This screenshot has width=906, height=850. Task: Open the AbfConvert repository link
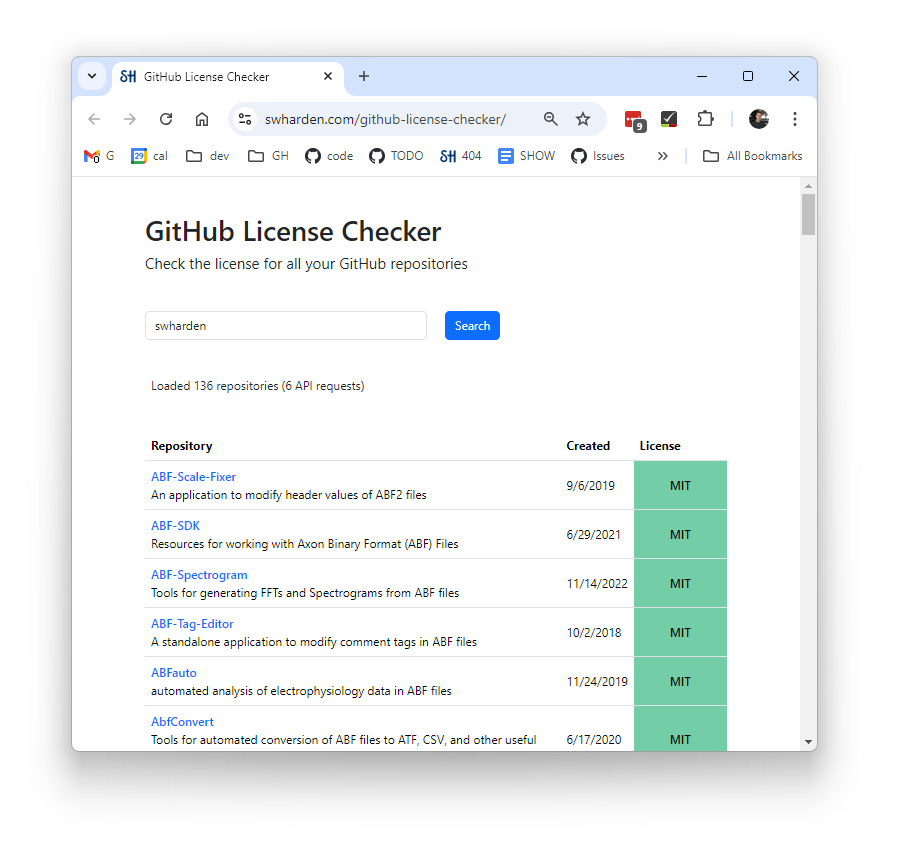tap(183, 722)
